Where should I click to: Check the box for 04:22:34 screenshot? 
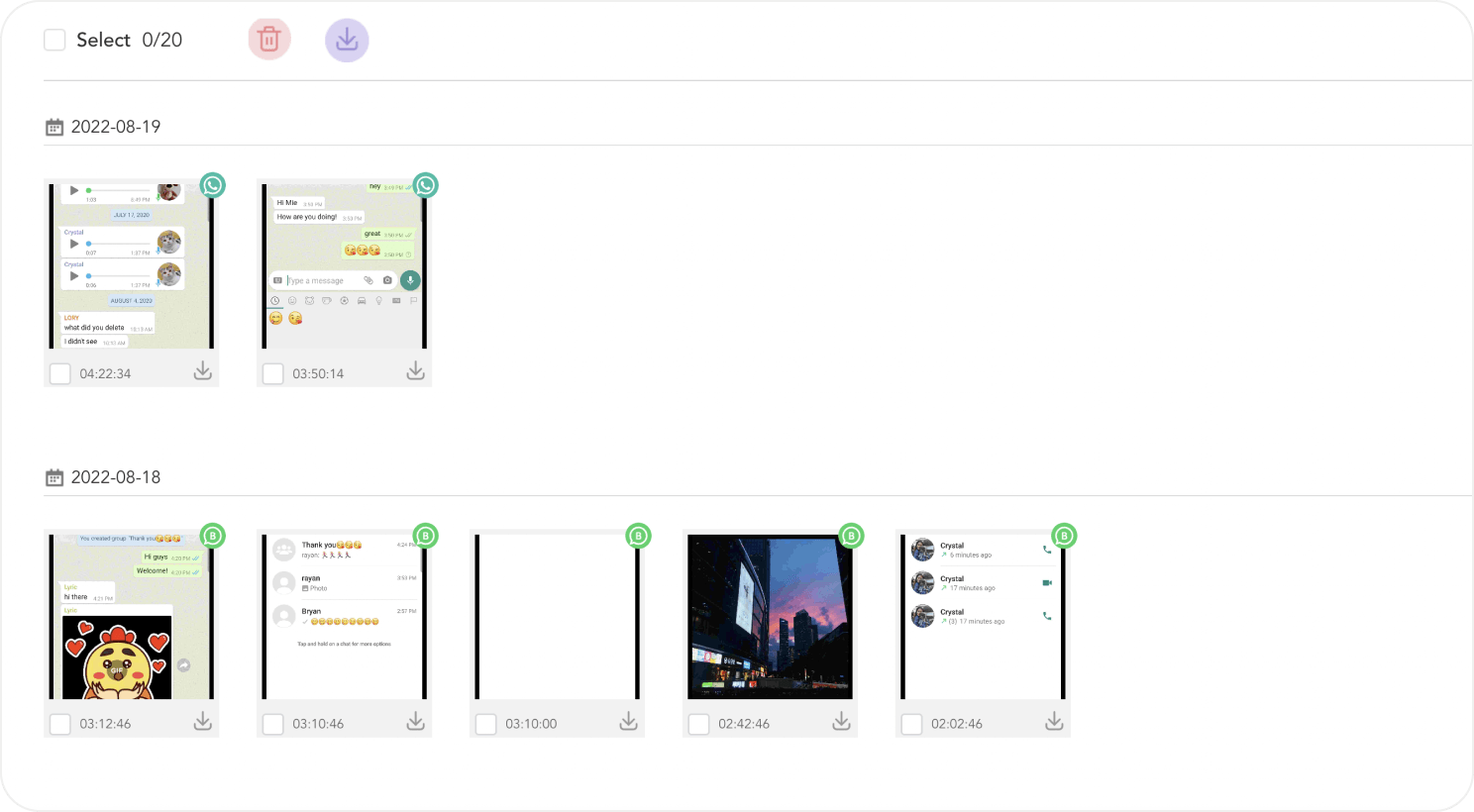(x=60, y=373)
